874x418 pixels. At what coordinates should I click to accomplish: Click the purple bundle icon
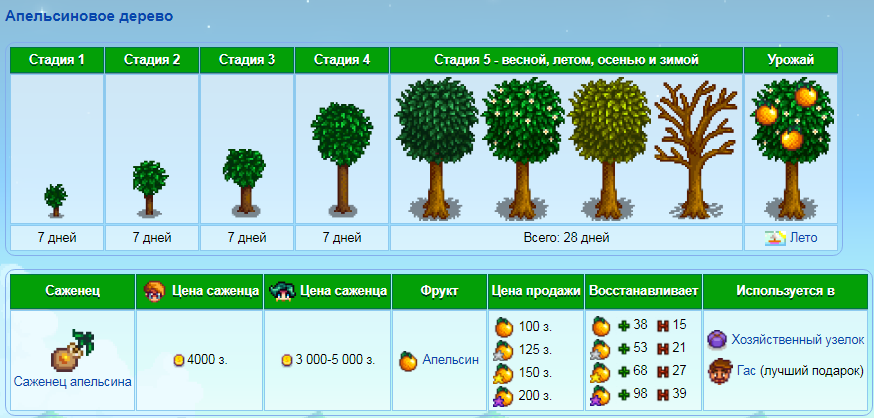click(717, 338)
